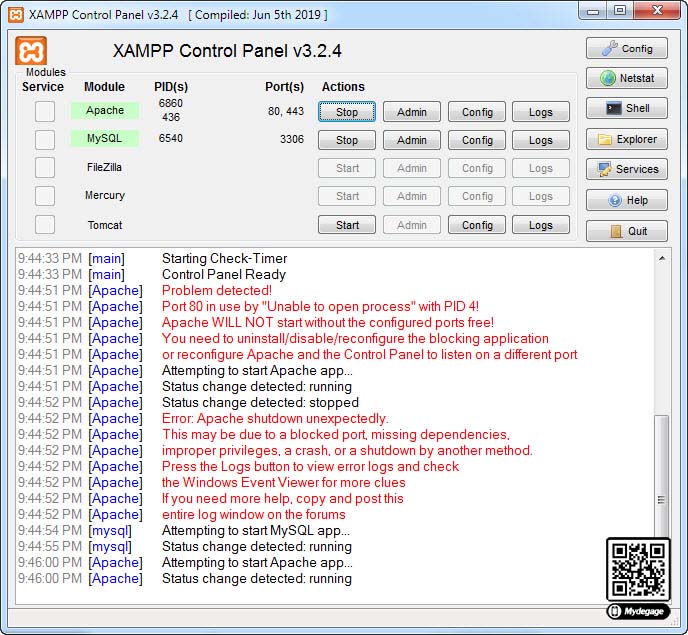Toggle the Tomcat service checkbox

tap(45, 225)
